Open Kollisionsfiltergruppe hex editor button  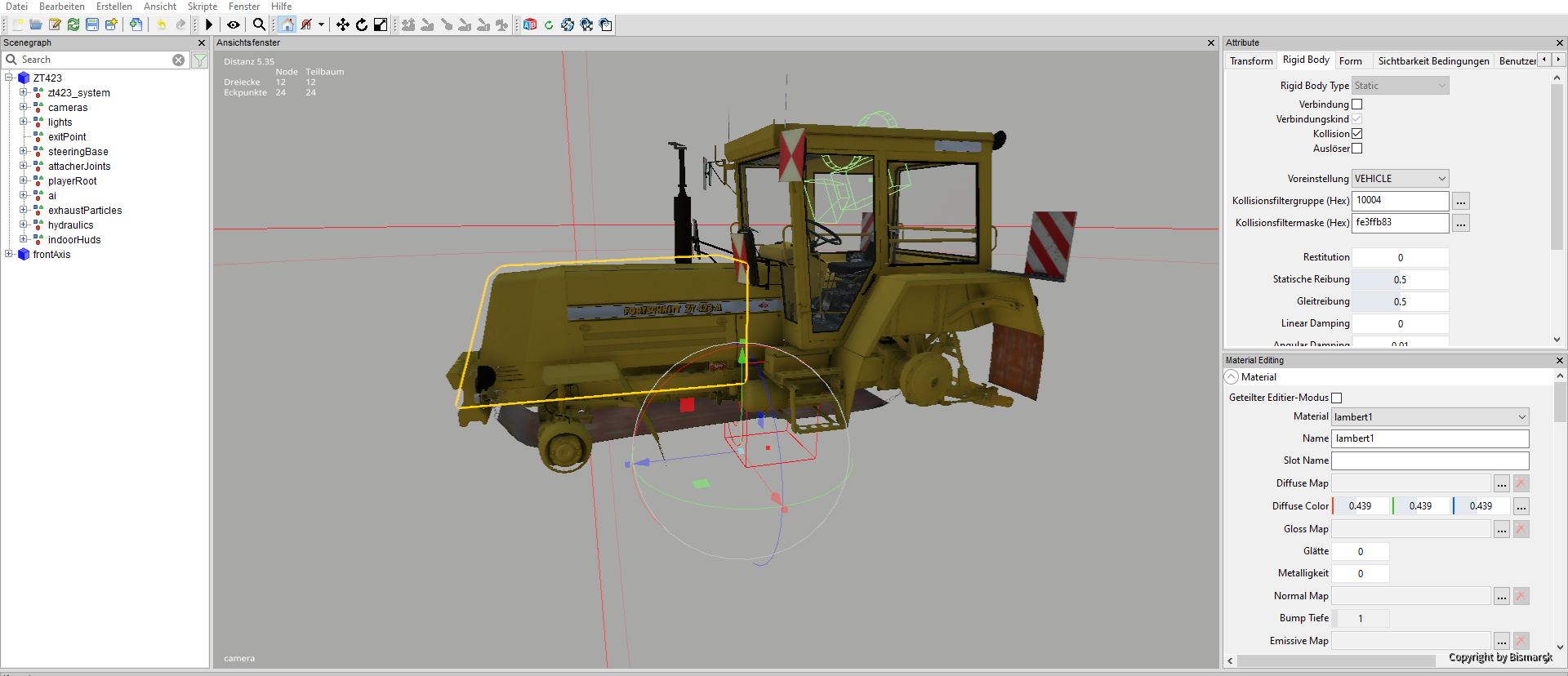1461,201
